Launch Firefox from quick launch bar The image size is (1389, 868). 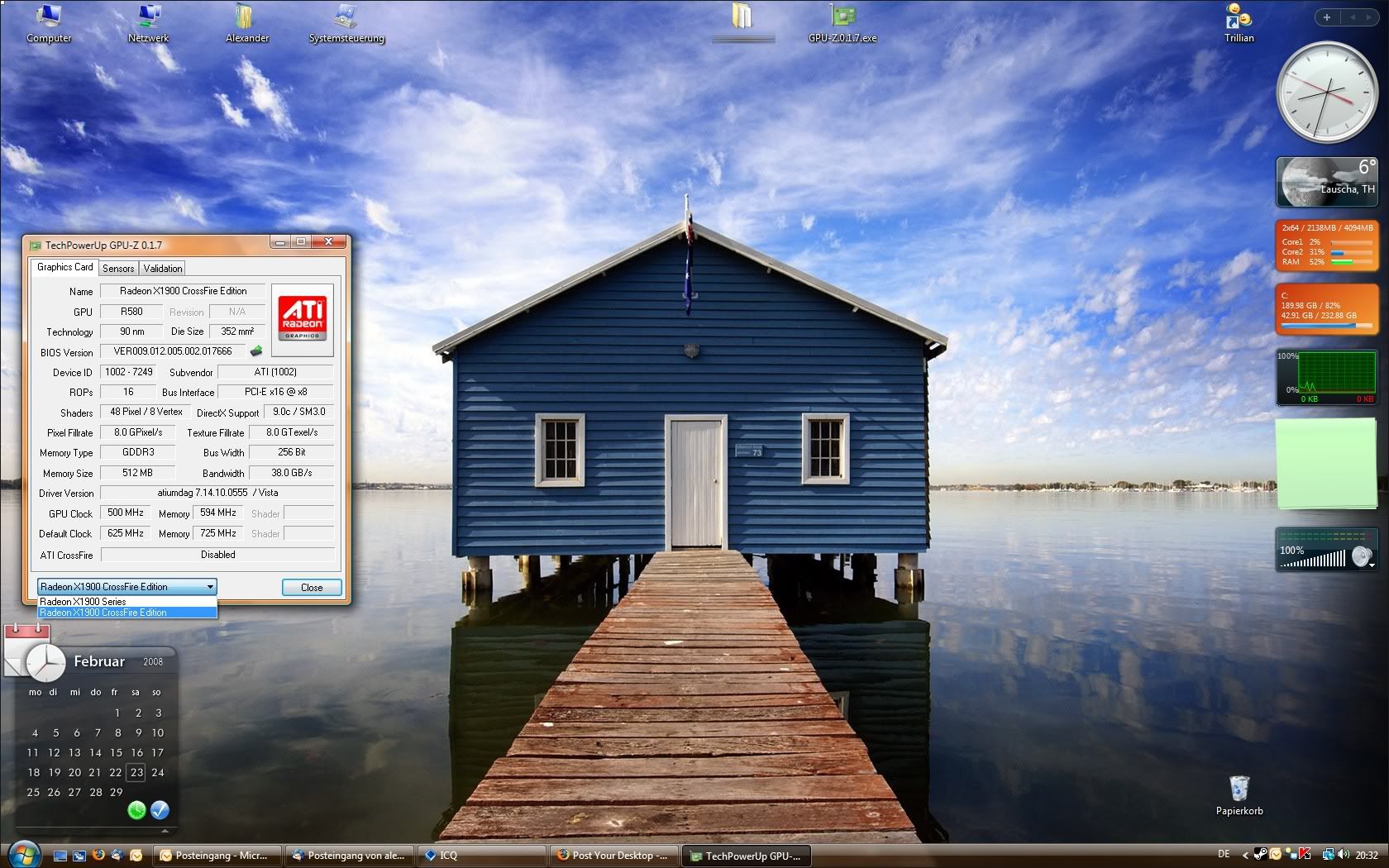(98, 855)
